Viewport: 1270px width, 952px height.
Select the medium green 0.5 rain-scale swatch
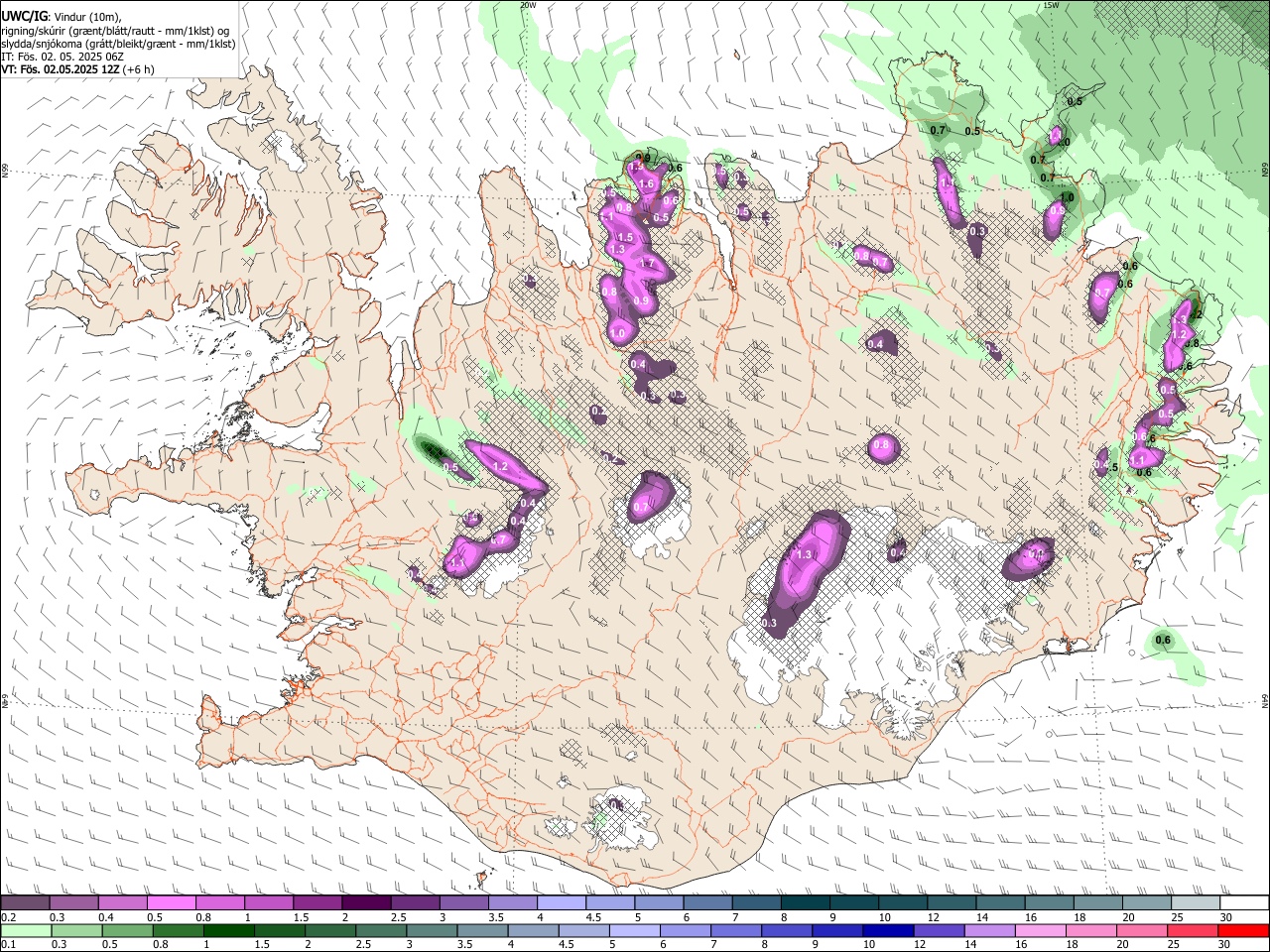click(127, 930)
